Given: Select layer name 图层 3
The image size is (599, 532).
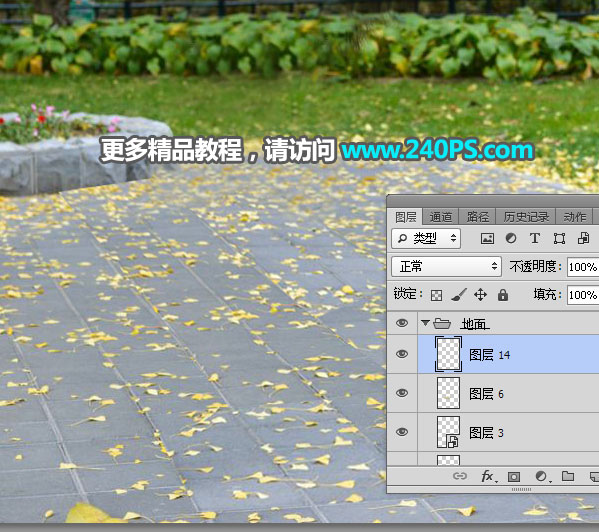Looking at the screenshot, I should coord(486,433).
